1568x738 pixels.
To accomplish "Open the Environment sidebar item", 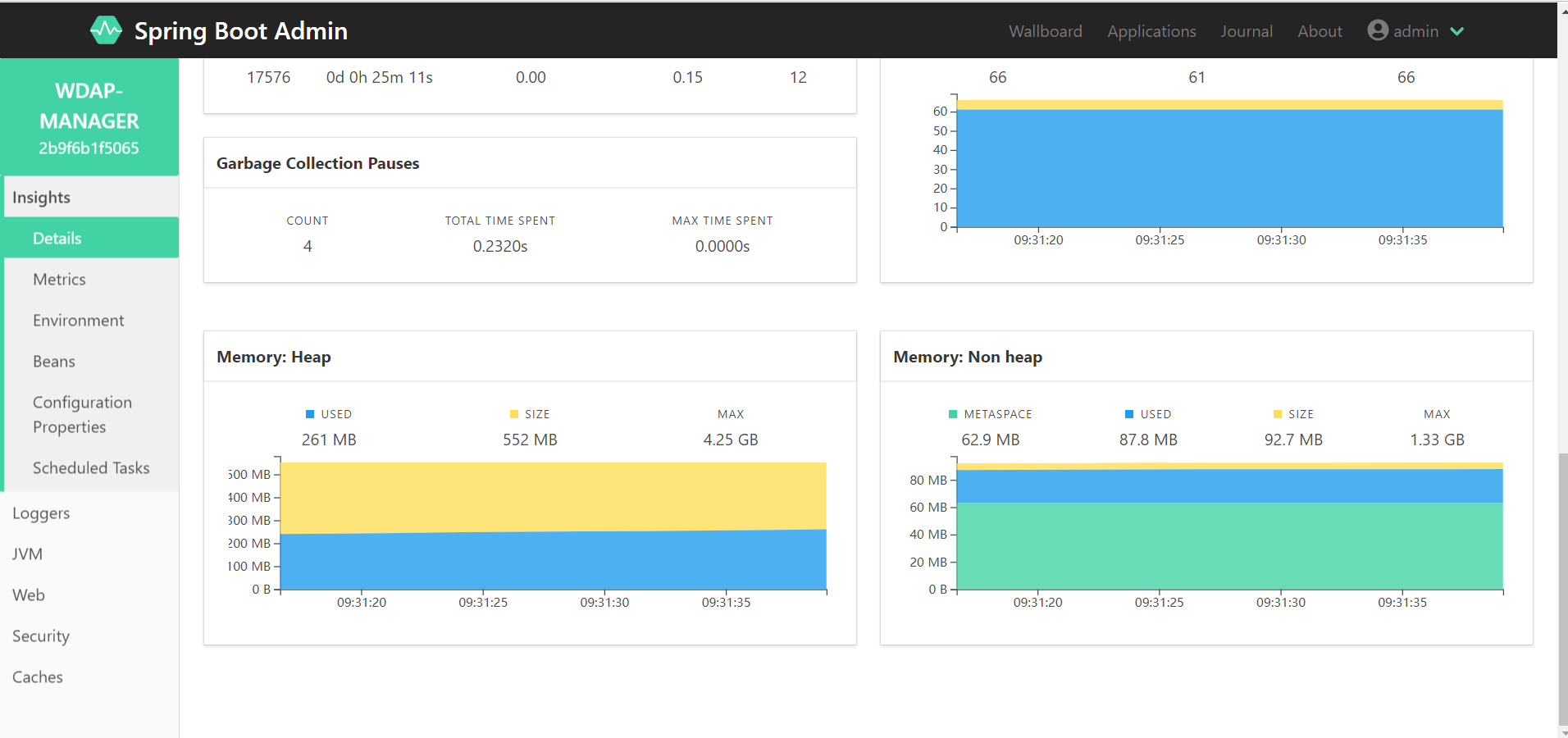I will 91,320.
